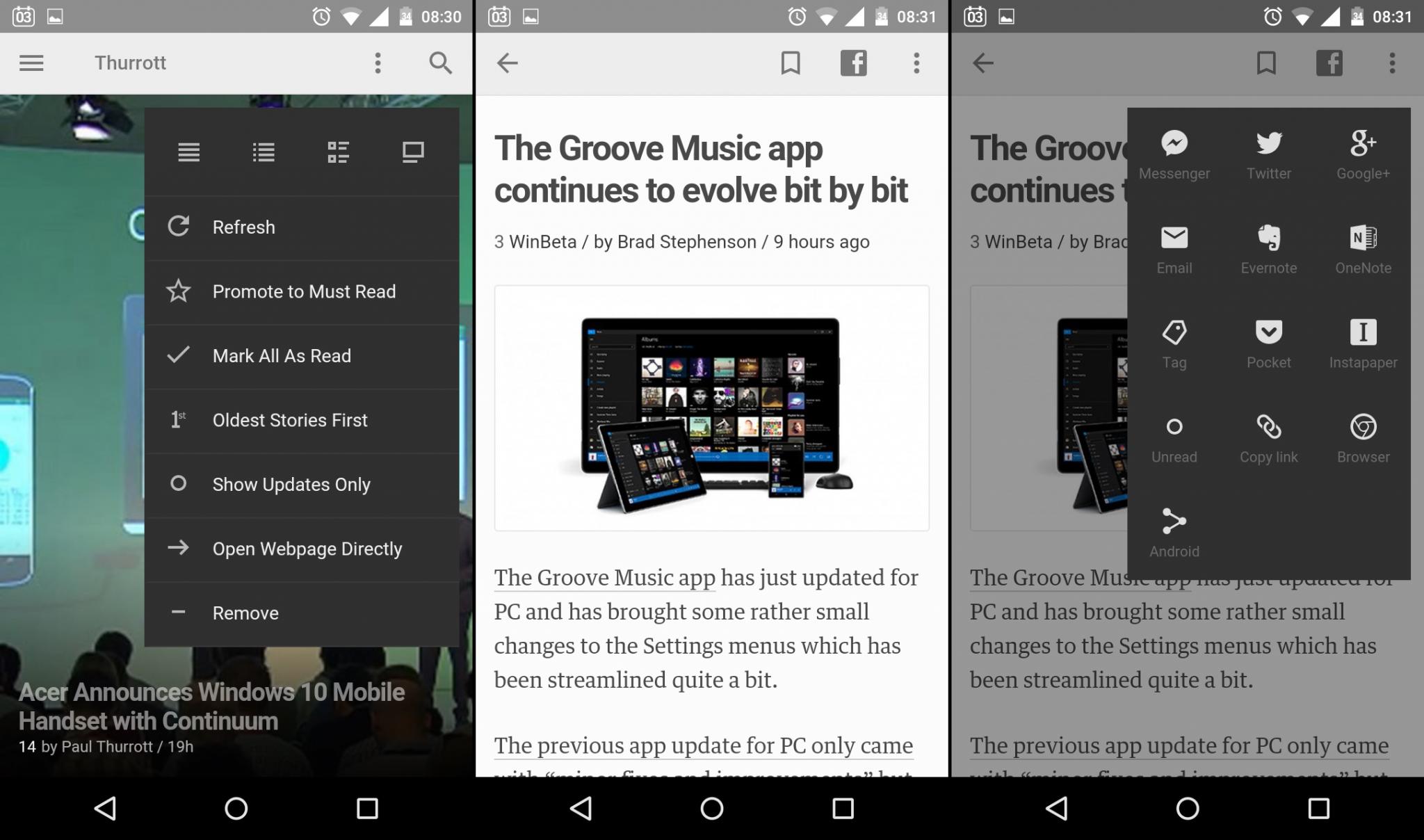Open The Groove Music app headline
Screen dimensions: 1424x840
[x=701, y=170]
